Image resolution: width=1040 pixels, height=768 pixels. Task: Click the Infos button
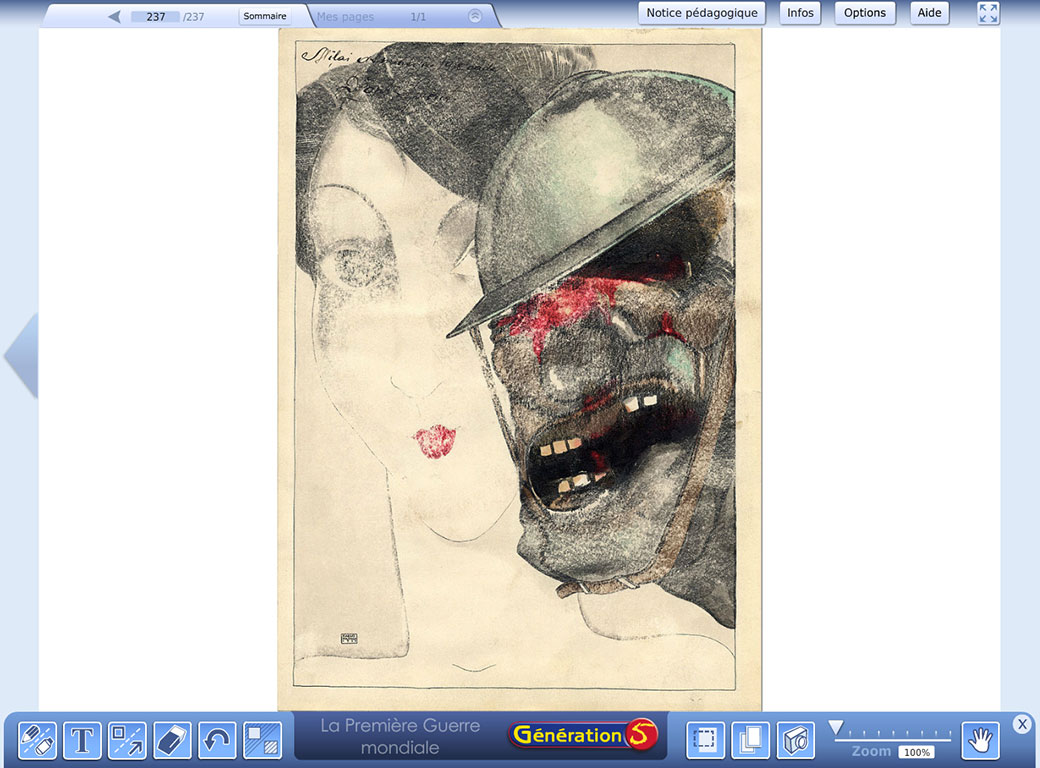pyautogui.click(x=800, y=13)
